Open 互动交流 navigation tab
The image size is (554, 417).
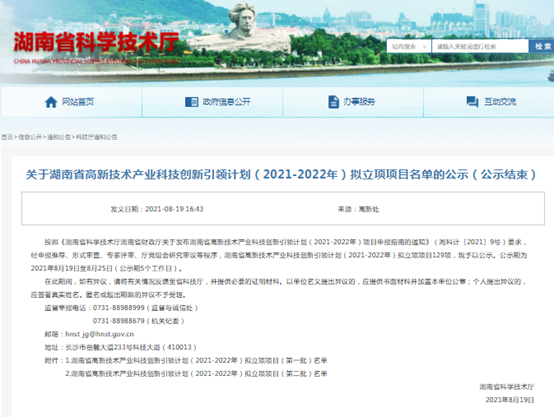coord(489,102)
